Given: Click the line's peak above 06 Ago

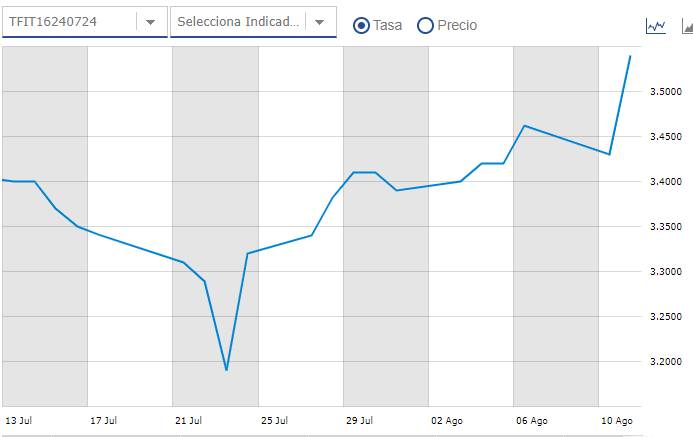Looking at the screenshot, I should click(x=525, y=126).
